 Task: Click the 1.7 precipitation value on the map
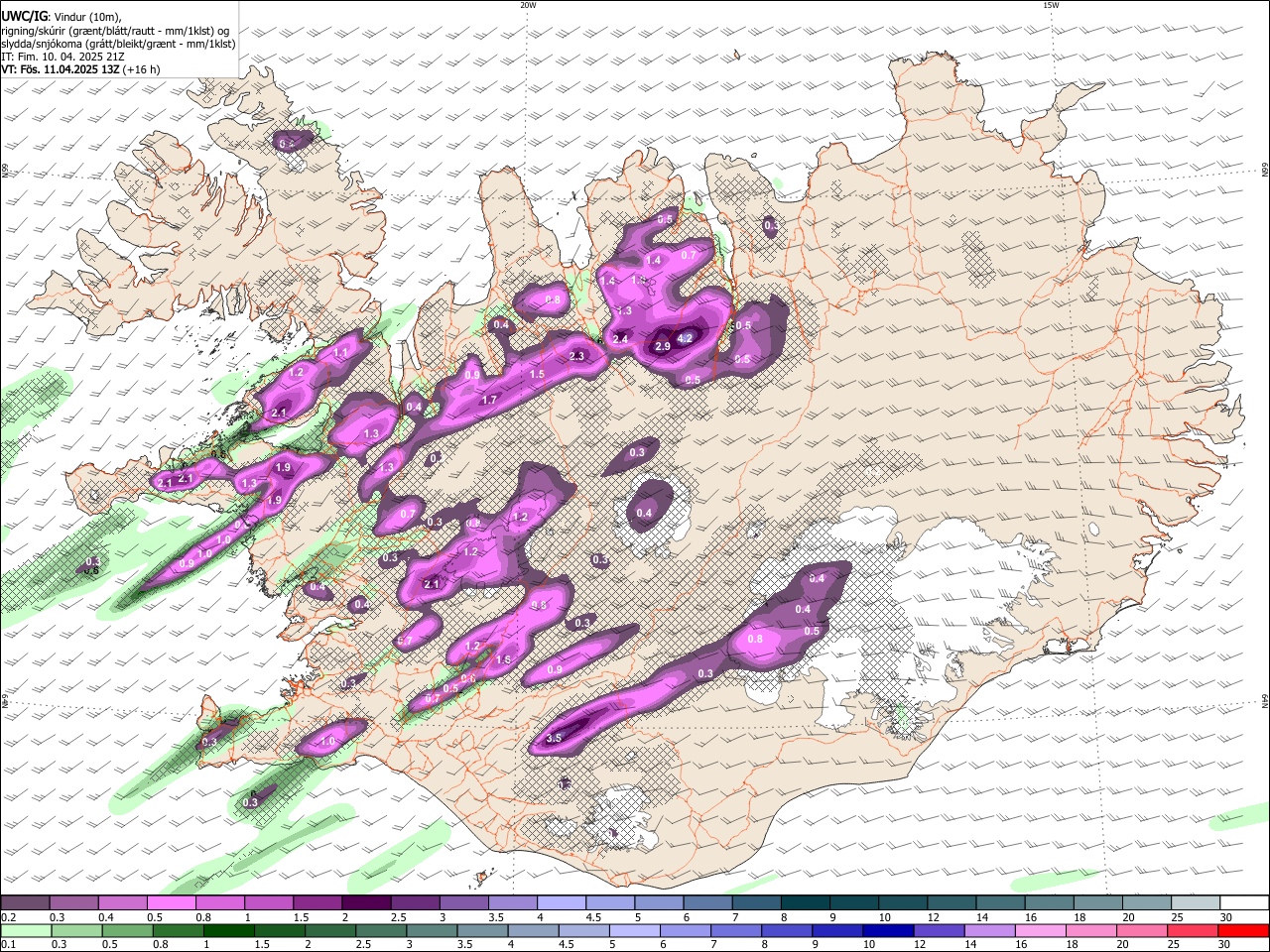point(489,400)
